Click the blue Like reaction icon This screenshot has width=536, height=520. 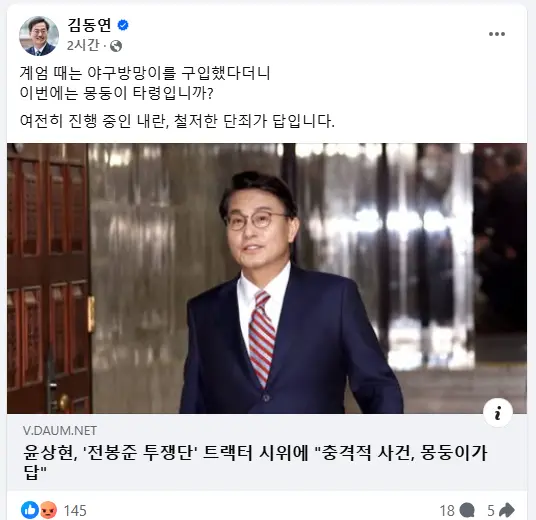[30, 510]
